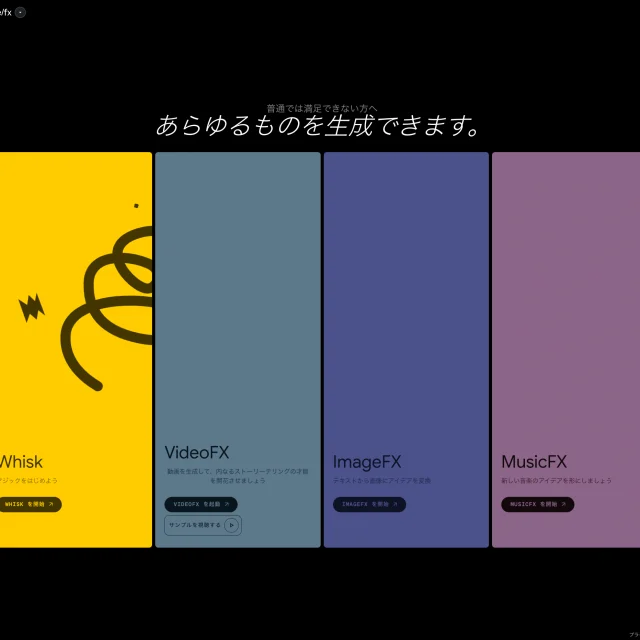Click the heading あらゆるものを生成できます。

[x=318, y=126]
